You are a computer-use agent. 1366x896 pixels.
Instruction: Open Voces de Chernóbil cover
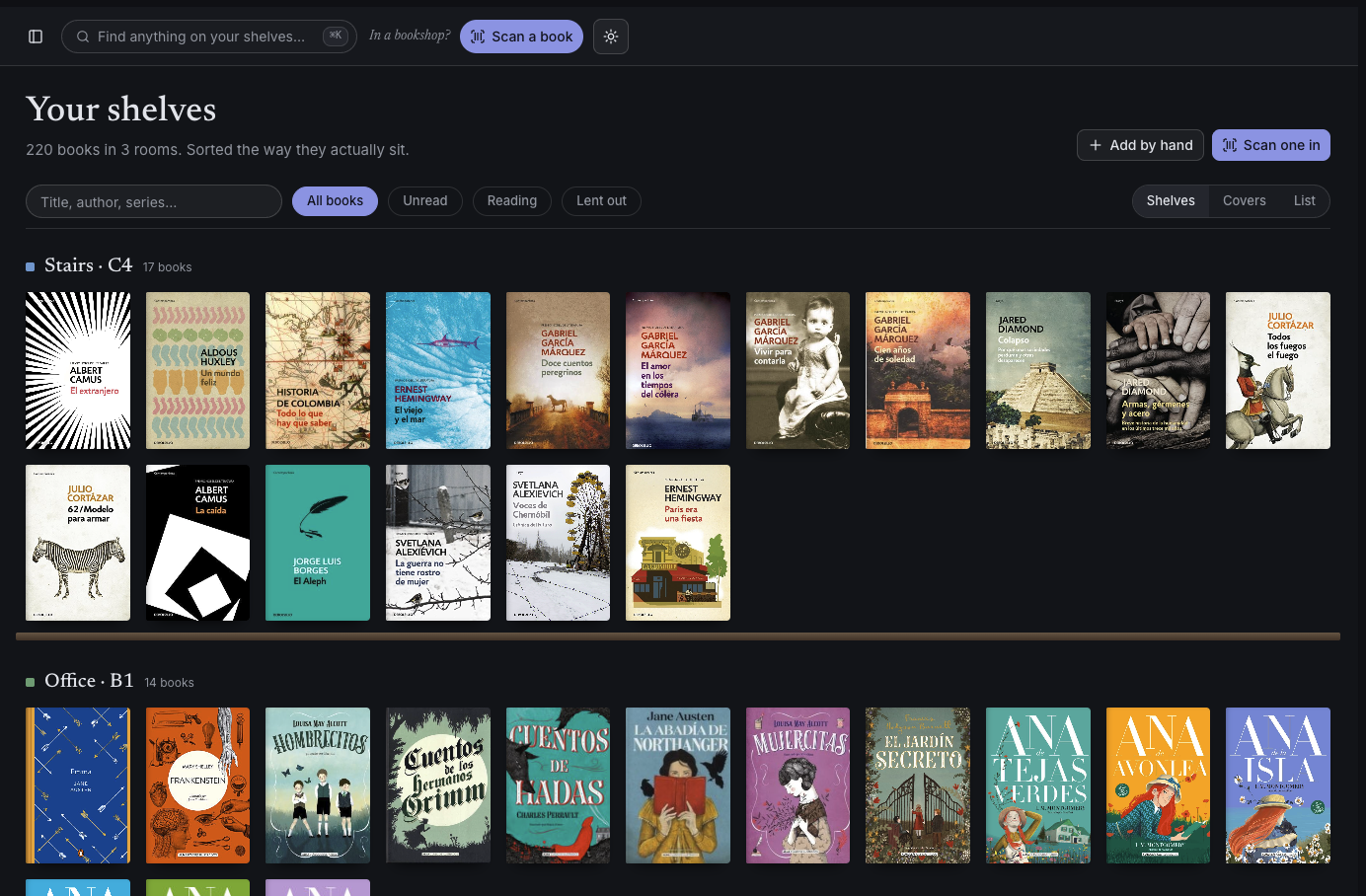click(558, 543)
